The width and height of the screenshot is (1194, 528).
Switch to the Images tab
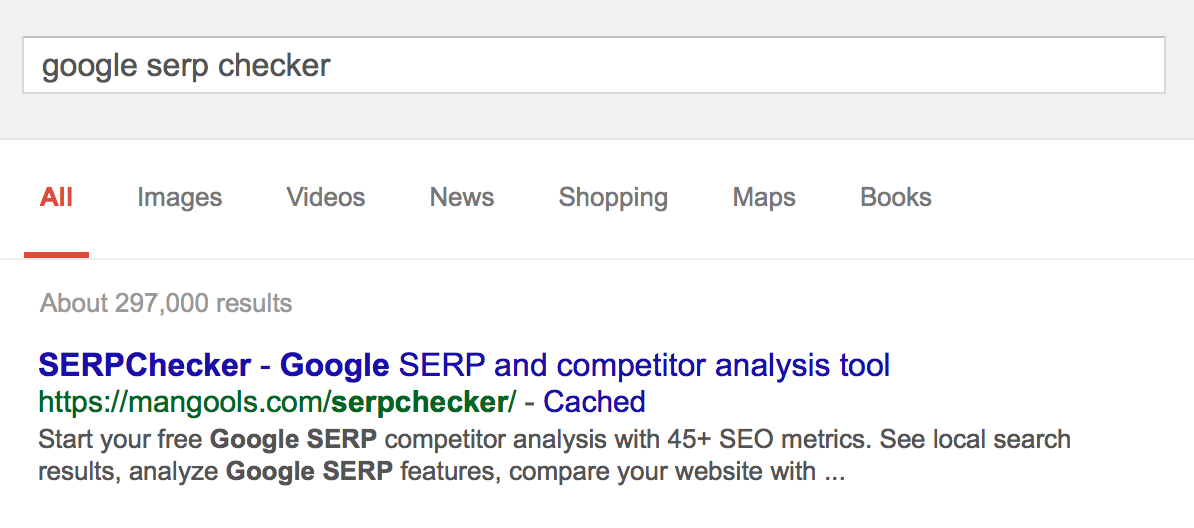point(180,197)
